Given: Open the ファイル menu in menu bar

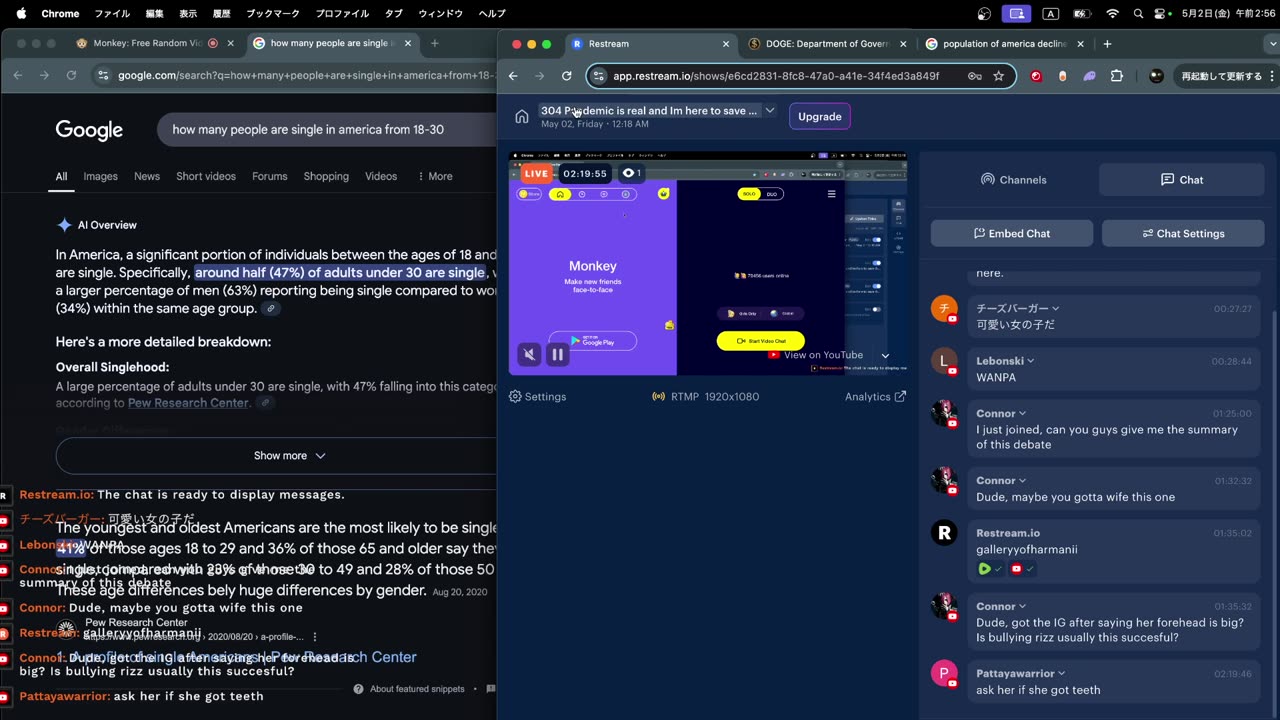Looking at the screenshot, I should (112, 14).
